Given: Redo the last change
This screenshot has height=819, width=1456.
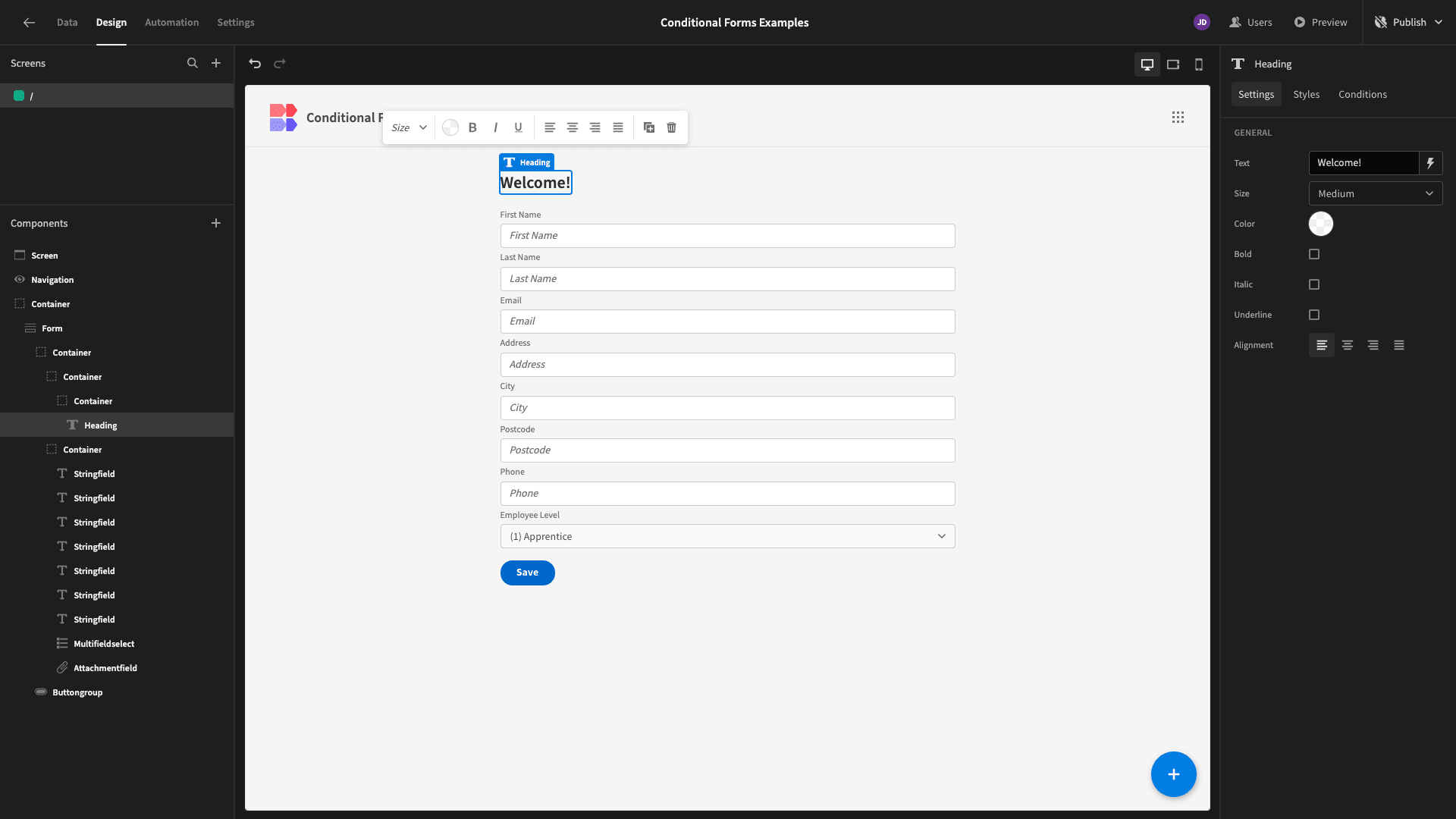Looking at the screenshot, I should tap(280, 64).
